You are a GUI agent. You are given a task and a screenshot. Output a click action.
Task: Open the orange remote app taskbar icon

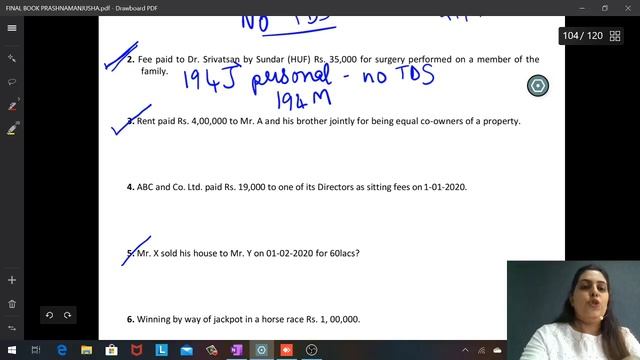click(x=287, y=350)
